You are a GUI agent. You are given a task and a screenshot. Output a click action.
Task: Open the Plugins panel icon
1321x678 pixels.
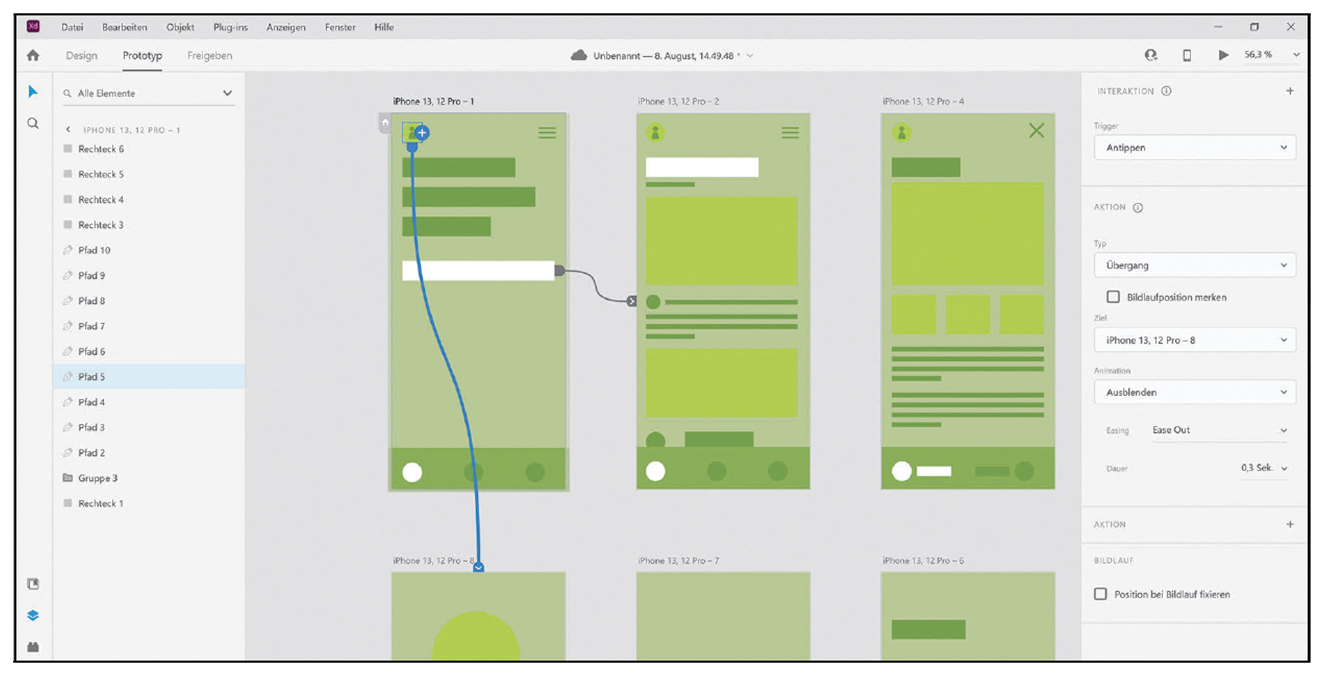pos(33,647)
